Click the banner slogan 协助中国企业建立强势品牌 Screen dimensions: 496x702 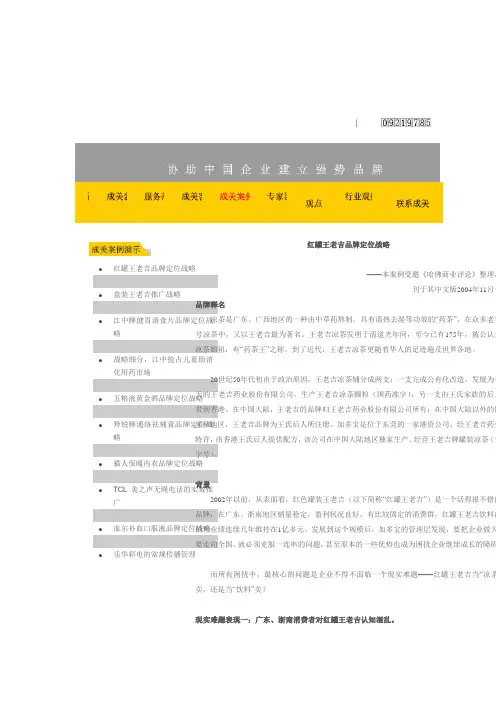tap(275, 170)
